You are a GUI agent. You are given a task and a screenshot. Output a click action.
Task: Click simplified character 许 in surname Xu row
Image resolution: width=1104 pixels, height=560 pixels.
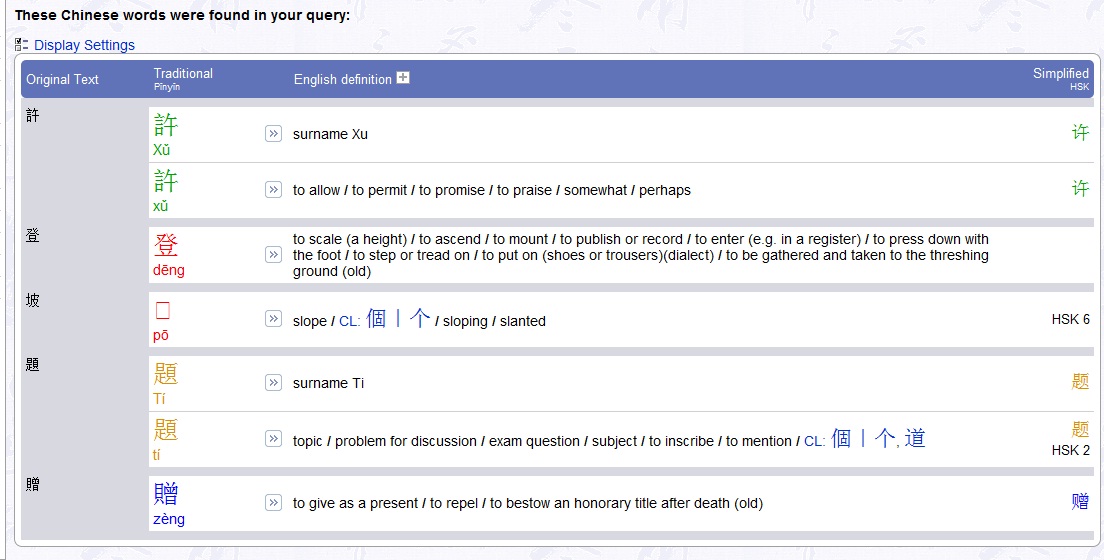tap(1080, 132)
